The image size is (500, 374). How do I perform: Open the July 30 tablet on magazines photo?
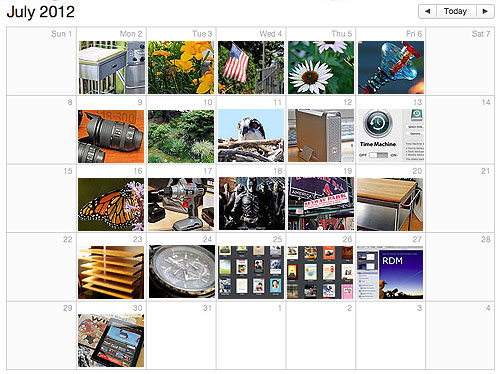pyautogui.click(x=111, y=341)
